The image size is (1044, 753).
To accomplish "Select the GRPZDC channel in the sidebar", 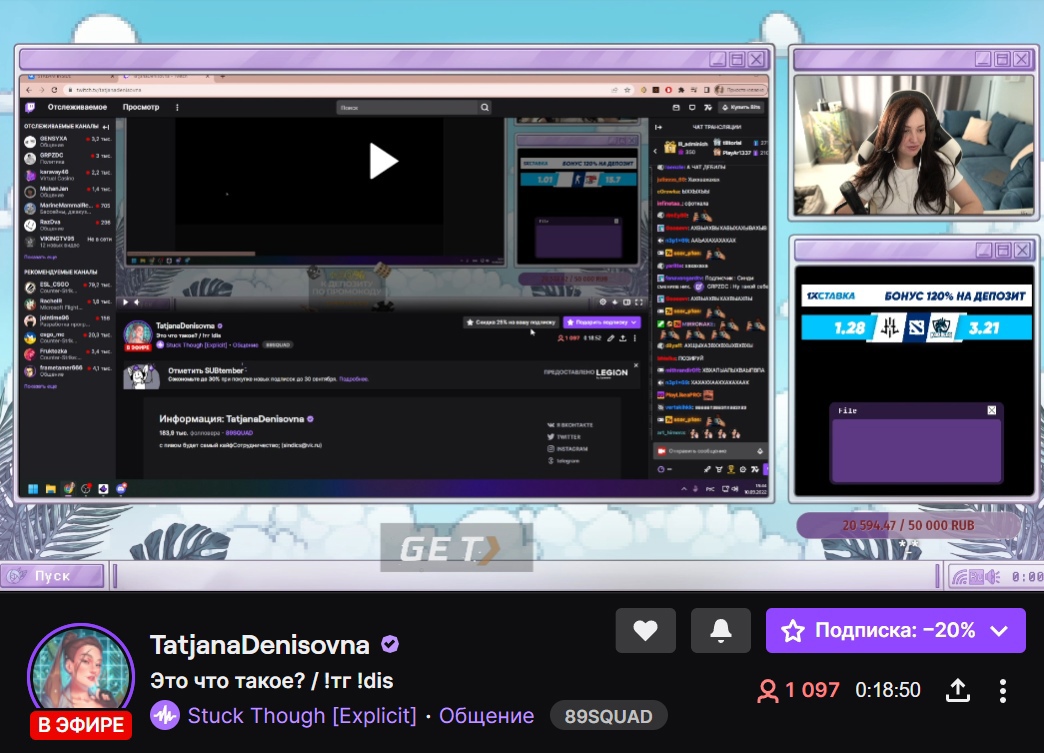I will (68, 158).
